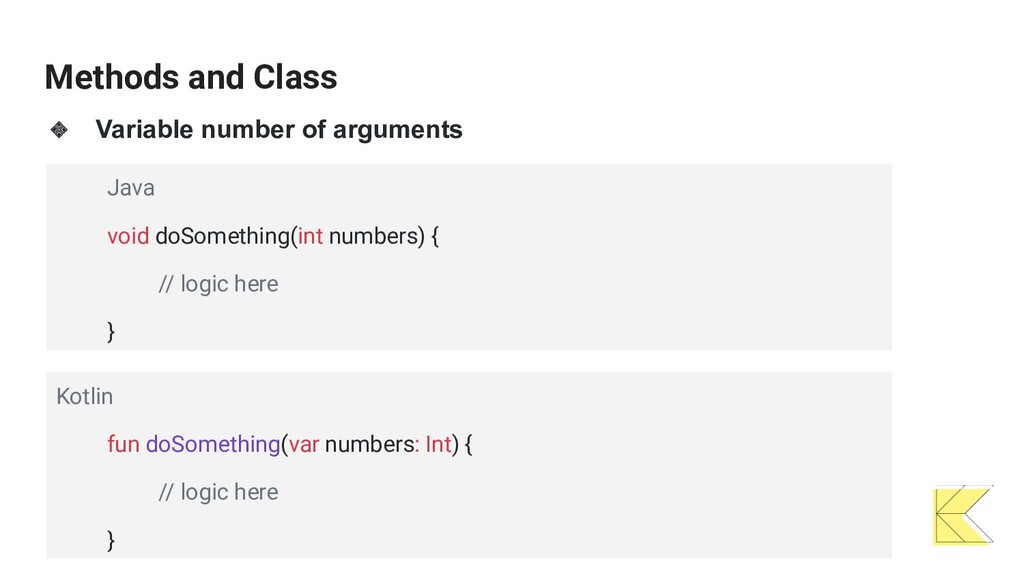Click the red var keyword

click(x=304, y=445)
